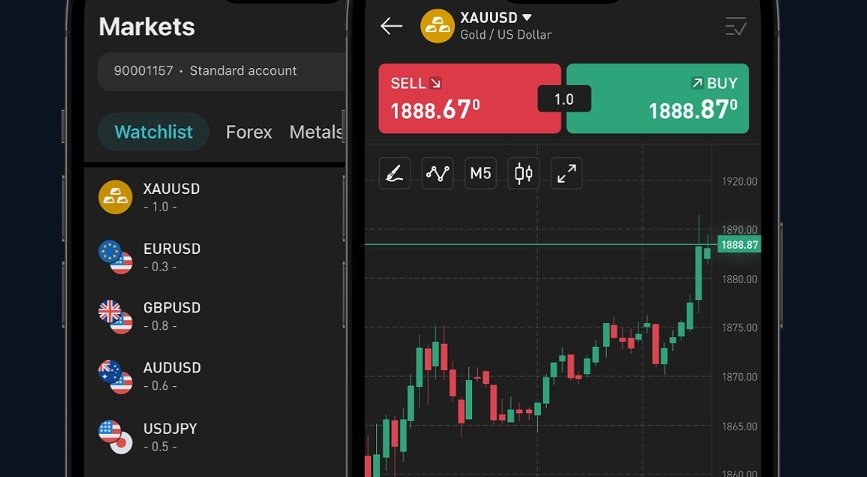Change the candlestick chart type
Image resolution: width=867 pixels, height=477 pixels.
click(x=523, y=174)
